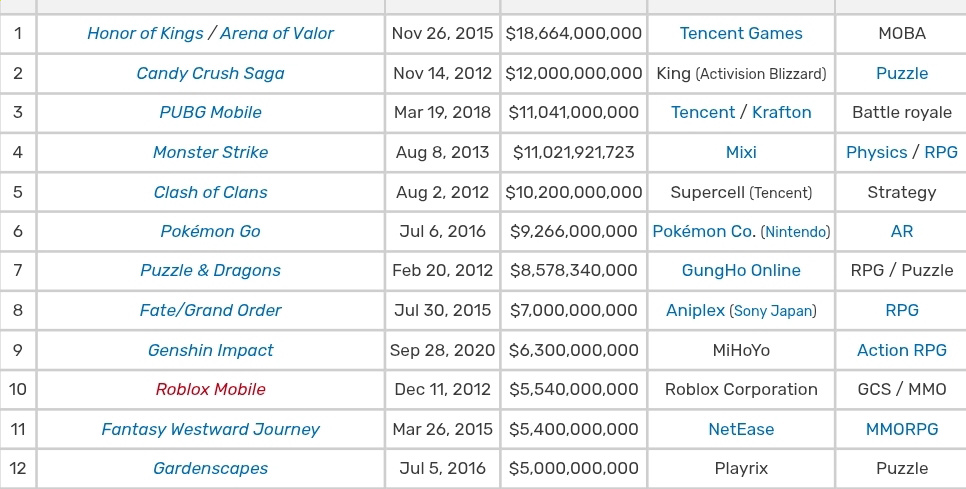Image resolution: width=966 pixels, height=489 pixels.
Task: Open the Genshin Impact page
Action: point(210,350)
